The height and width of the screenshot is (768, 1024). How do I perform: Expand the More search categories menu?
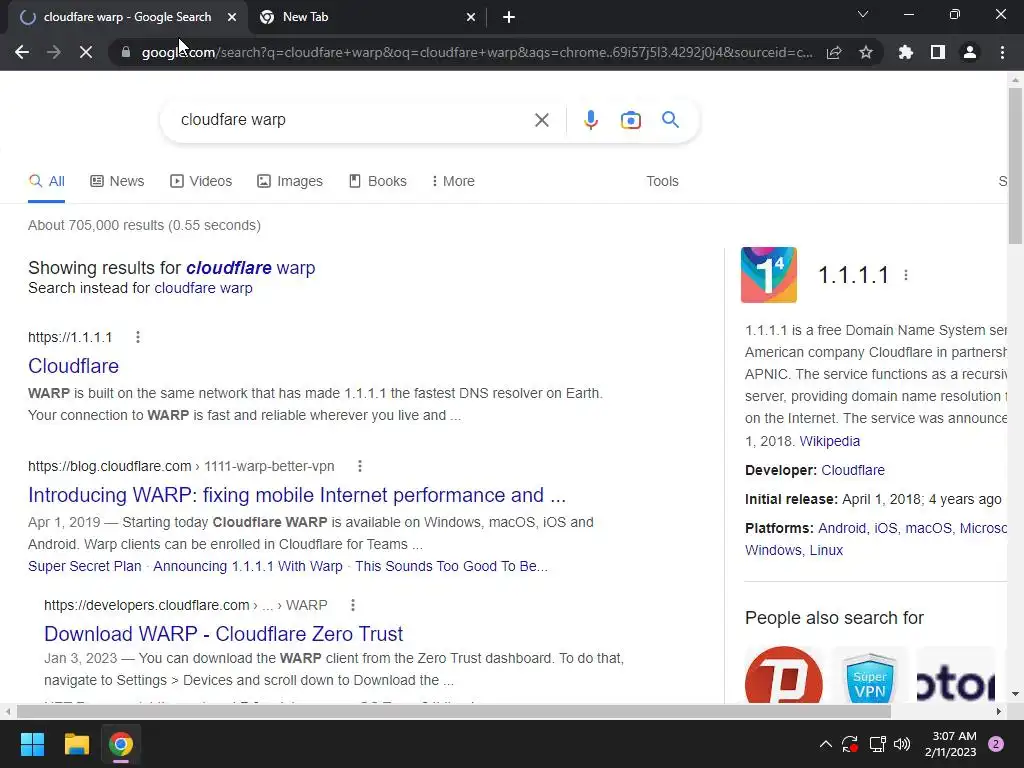453,181
